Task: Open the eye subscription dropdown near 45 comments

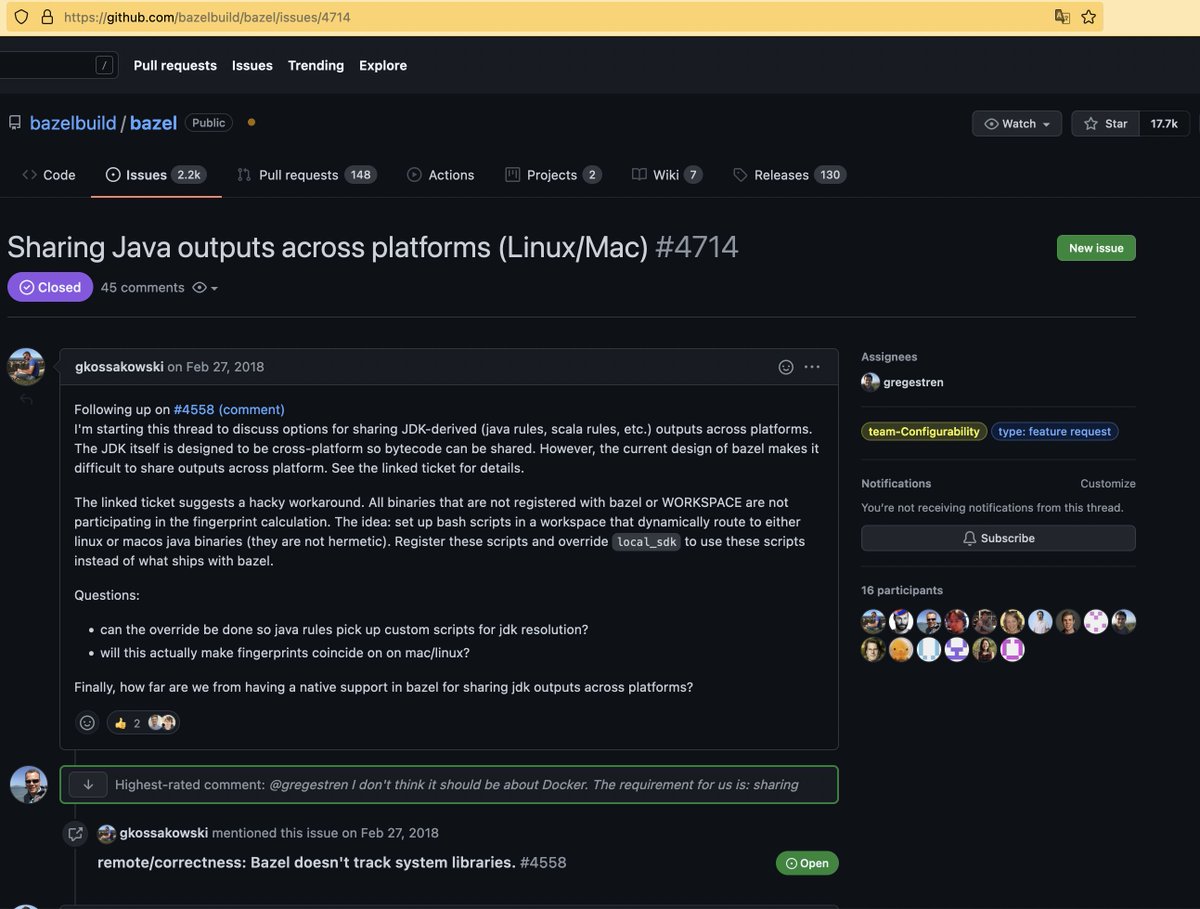Action: click(x=205, y=288)
